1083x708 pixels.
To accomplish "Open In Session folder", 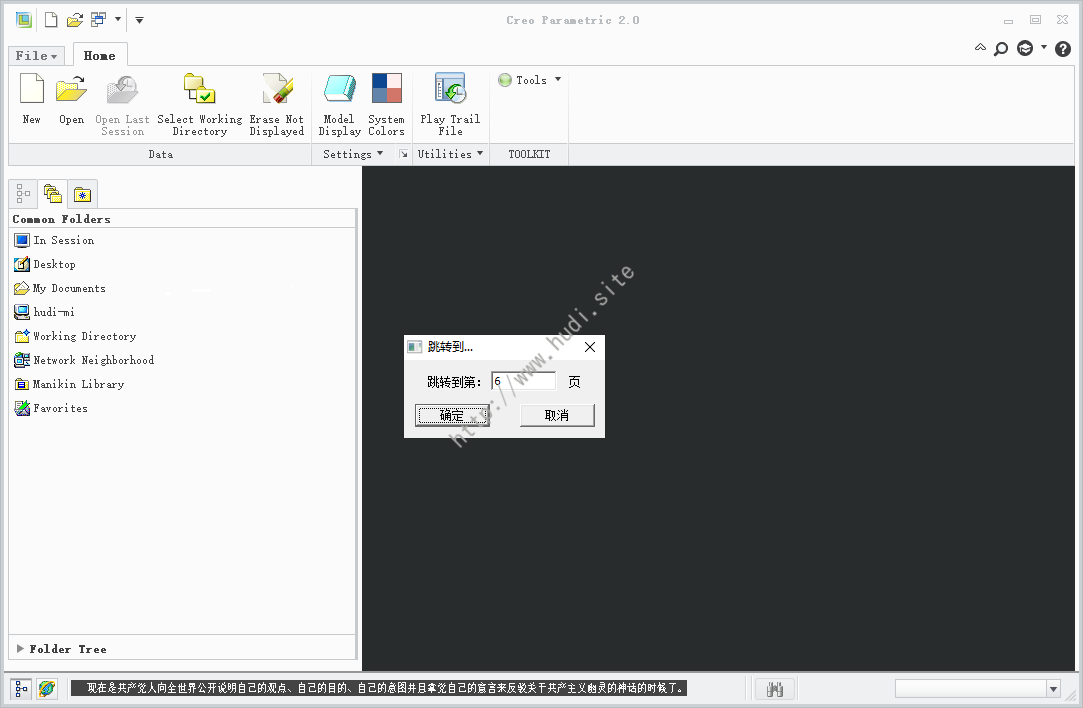I will pos(54,240).
